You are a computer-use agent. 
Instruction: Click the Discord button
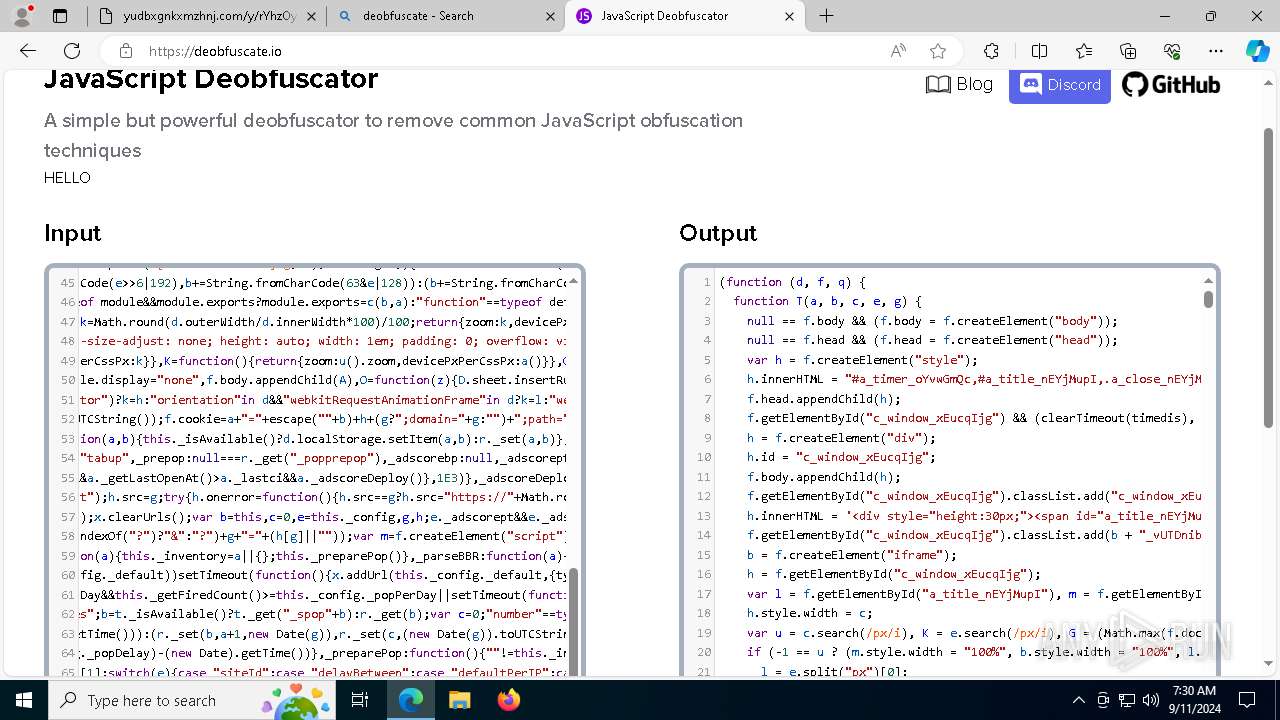[1060, 85]
